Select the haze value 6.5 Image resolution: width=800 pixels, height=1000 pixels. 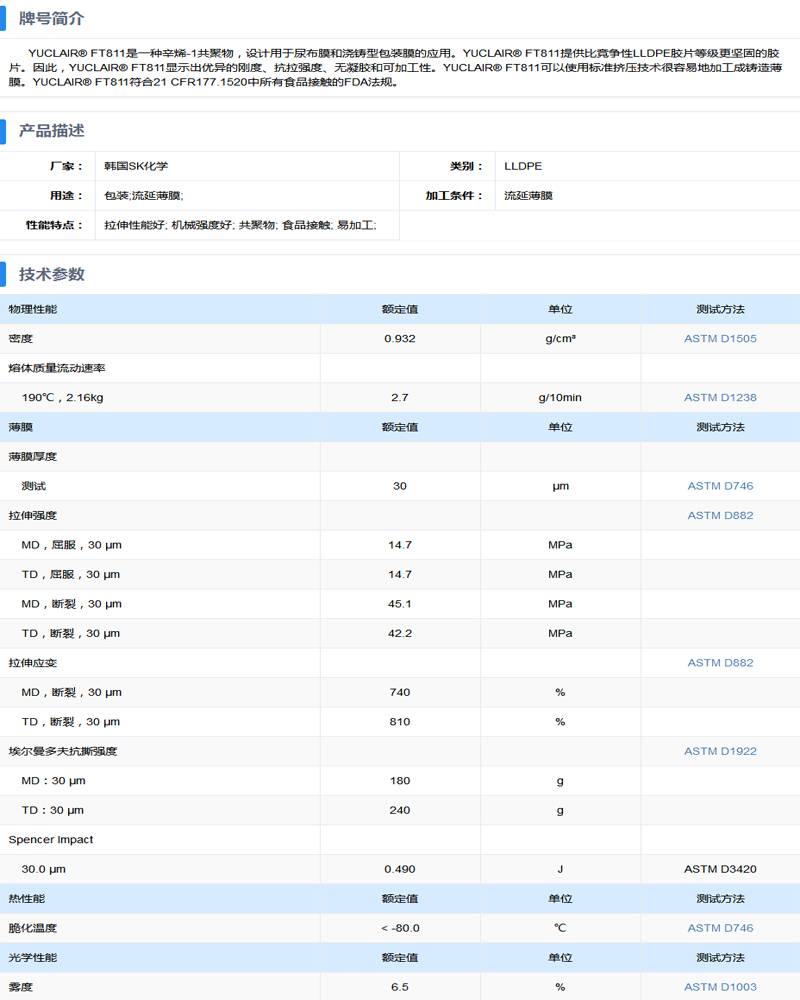pos(400,987)
